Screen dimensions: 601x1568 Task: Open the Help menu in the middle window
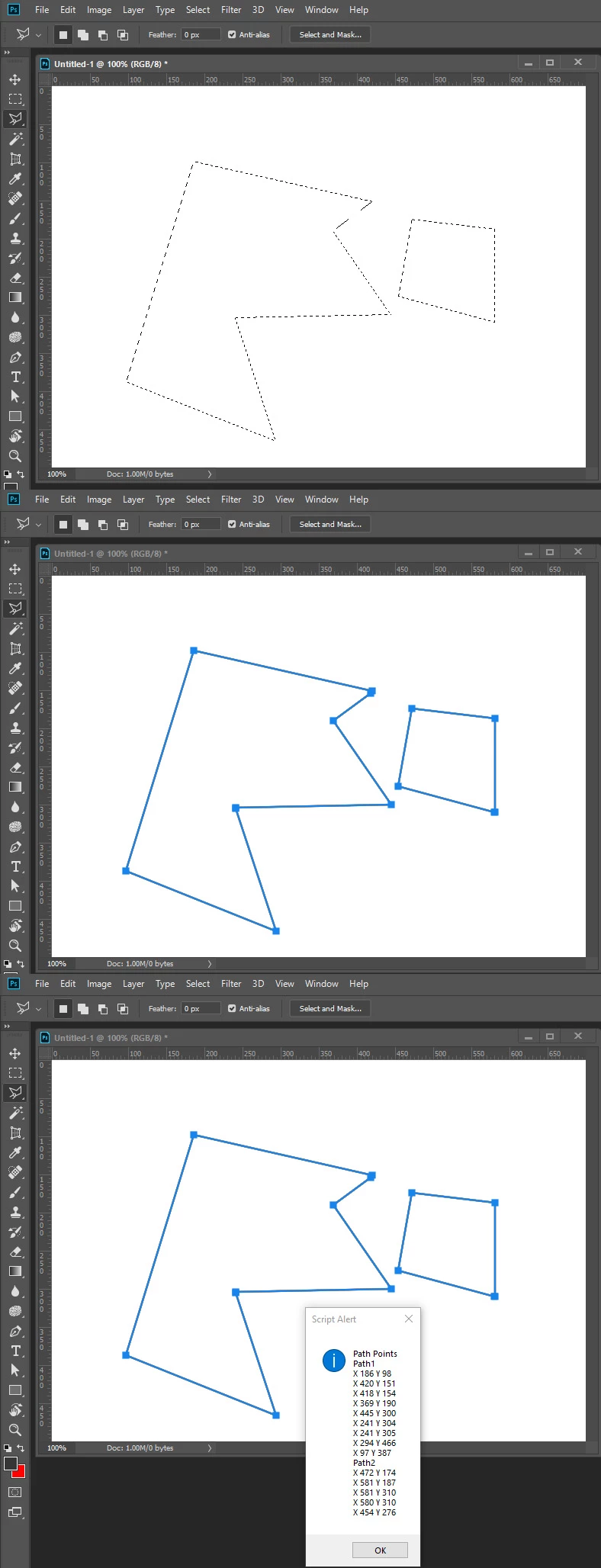358,500
